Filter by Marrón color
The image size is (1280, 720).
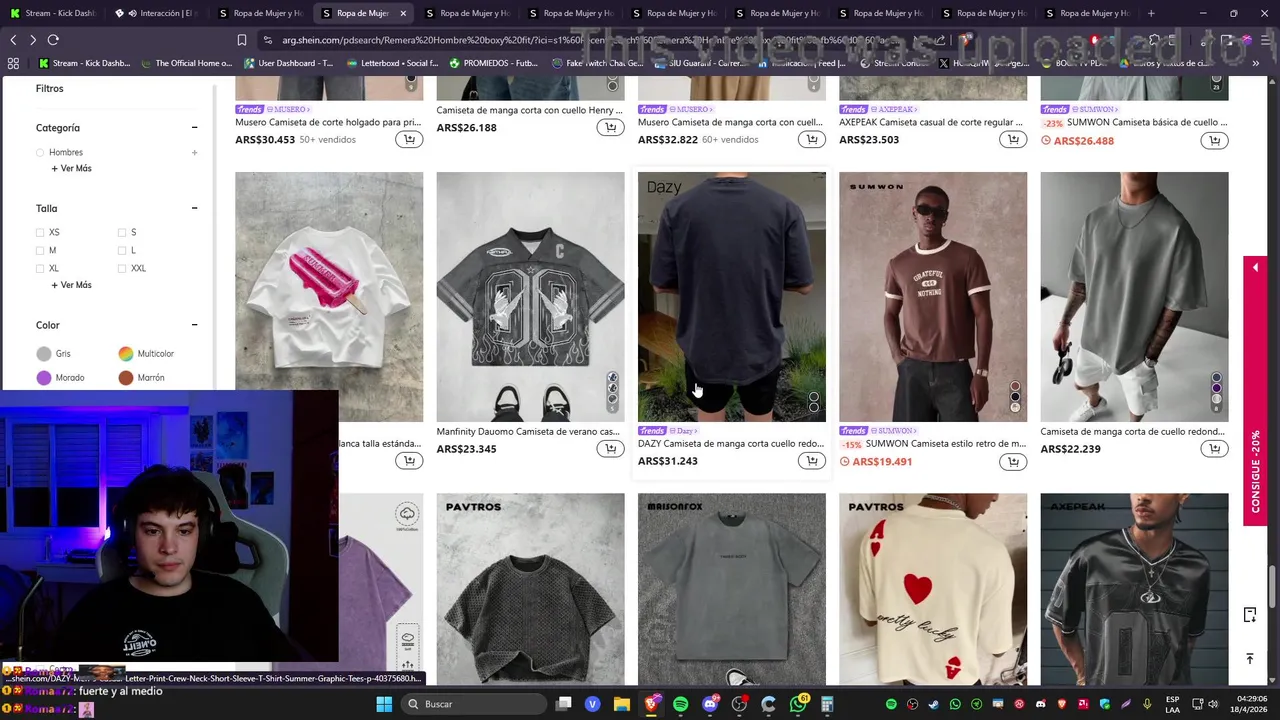pyautogui.click(x=141, y=378)
